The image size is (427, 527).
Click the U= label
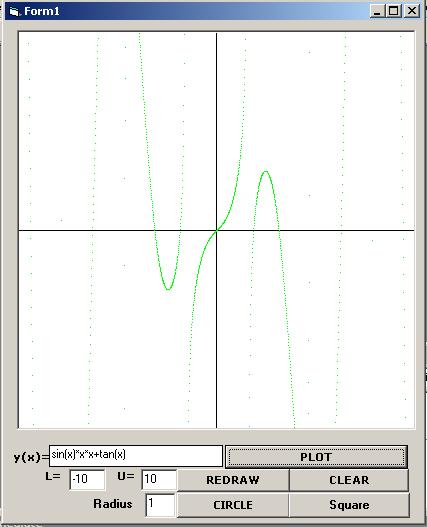click(126, 476)
